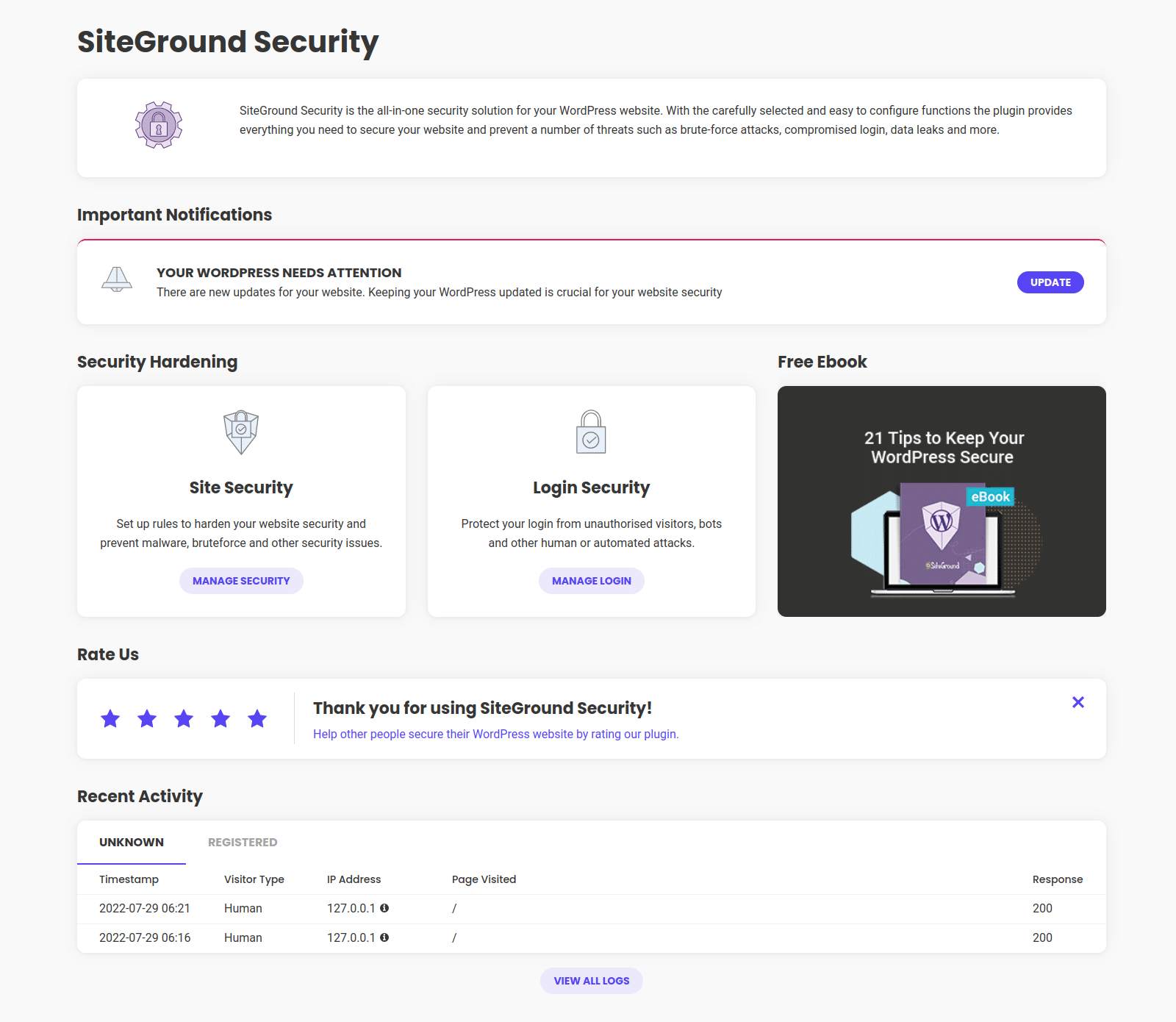Open MANAGE SECURITY settings

[x=241, y=581]
